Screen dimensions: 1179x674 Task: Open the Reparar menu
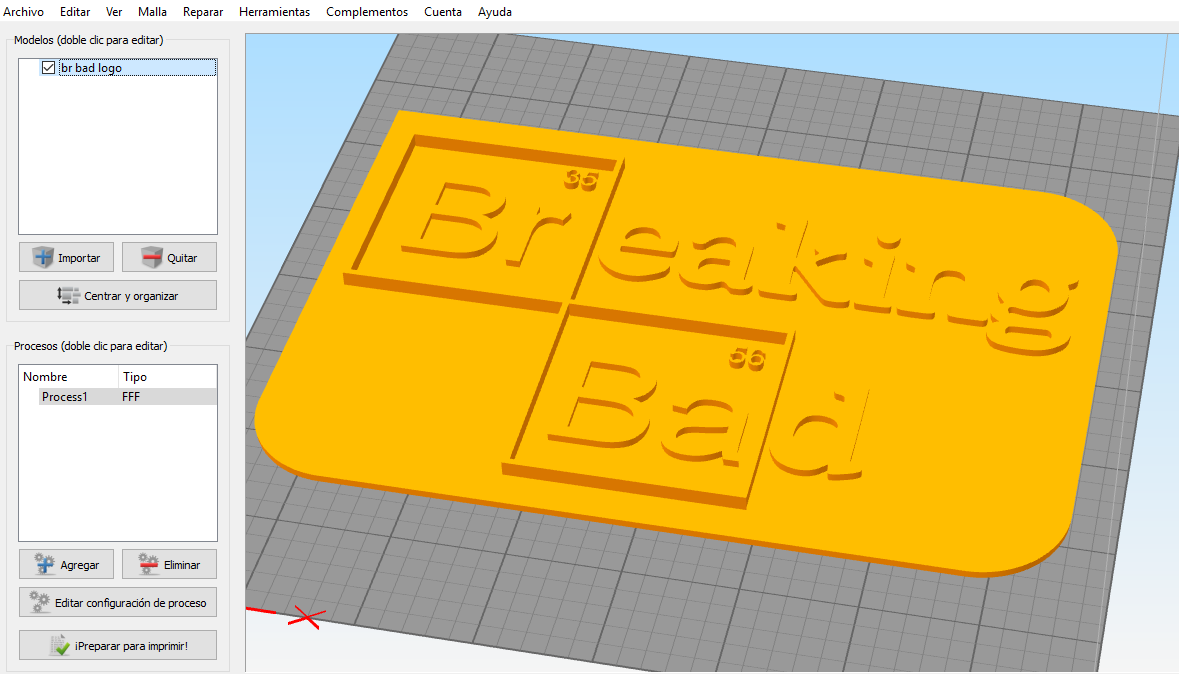tap(203, 12)
